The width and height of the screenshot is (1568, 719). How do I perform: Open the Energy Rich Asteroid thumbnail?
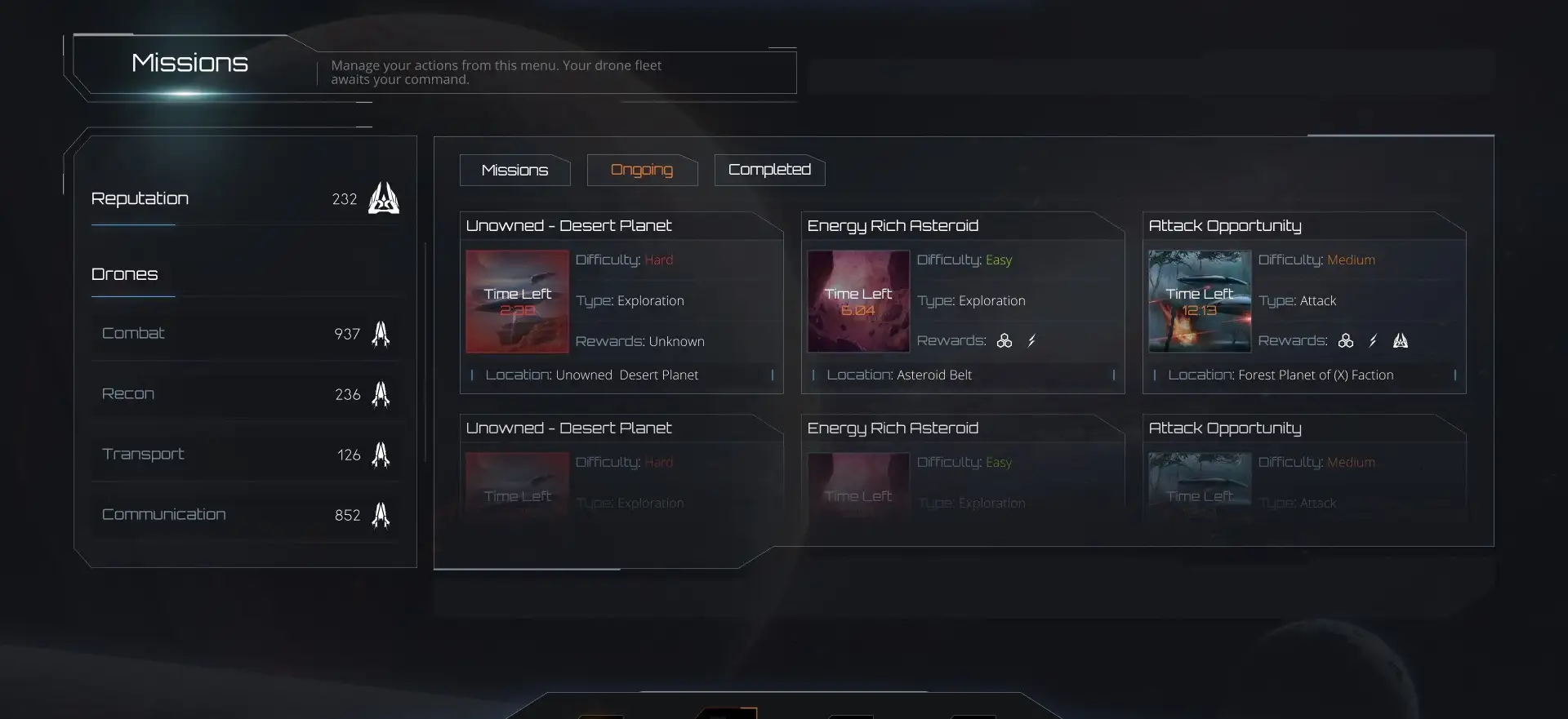[x=858, y=301]
